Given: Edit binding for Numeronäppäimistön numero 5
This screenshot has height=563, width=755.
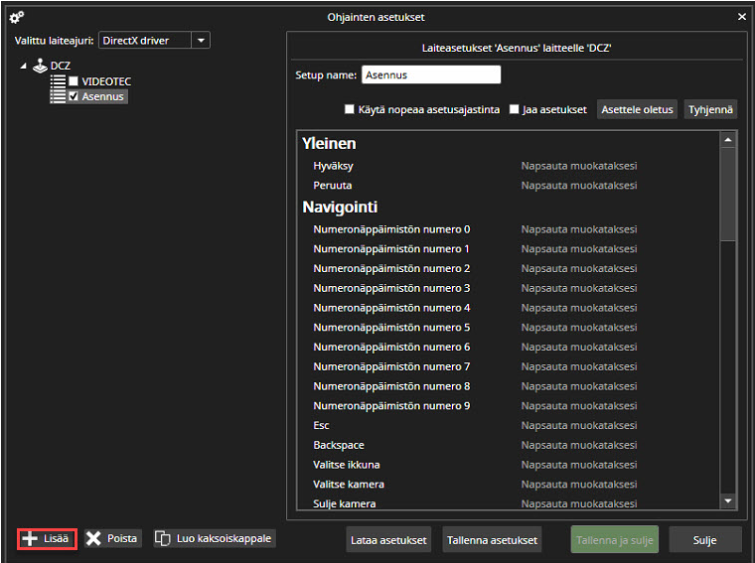Looking at the screenshot, I should point(579,327).
